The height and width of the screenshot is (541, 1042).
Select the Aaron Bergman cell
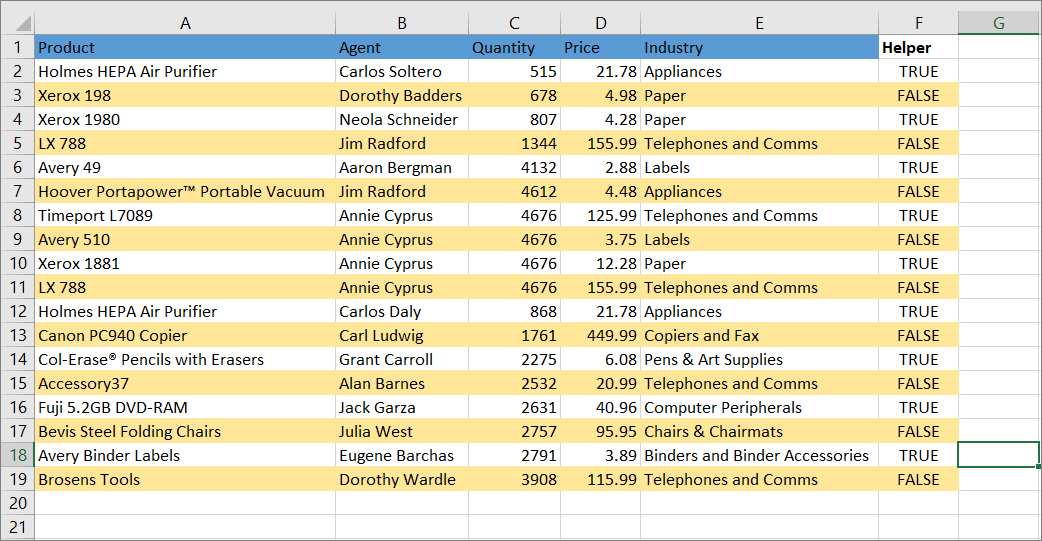(x=401, y=167)
